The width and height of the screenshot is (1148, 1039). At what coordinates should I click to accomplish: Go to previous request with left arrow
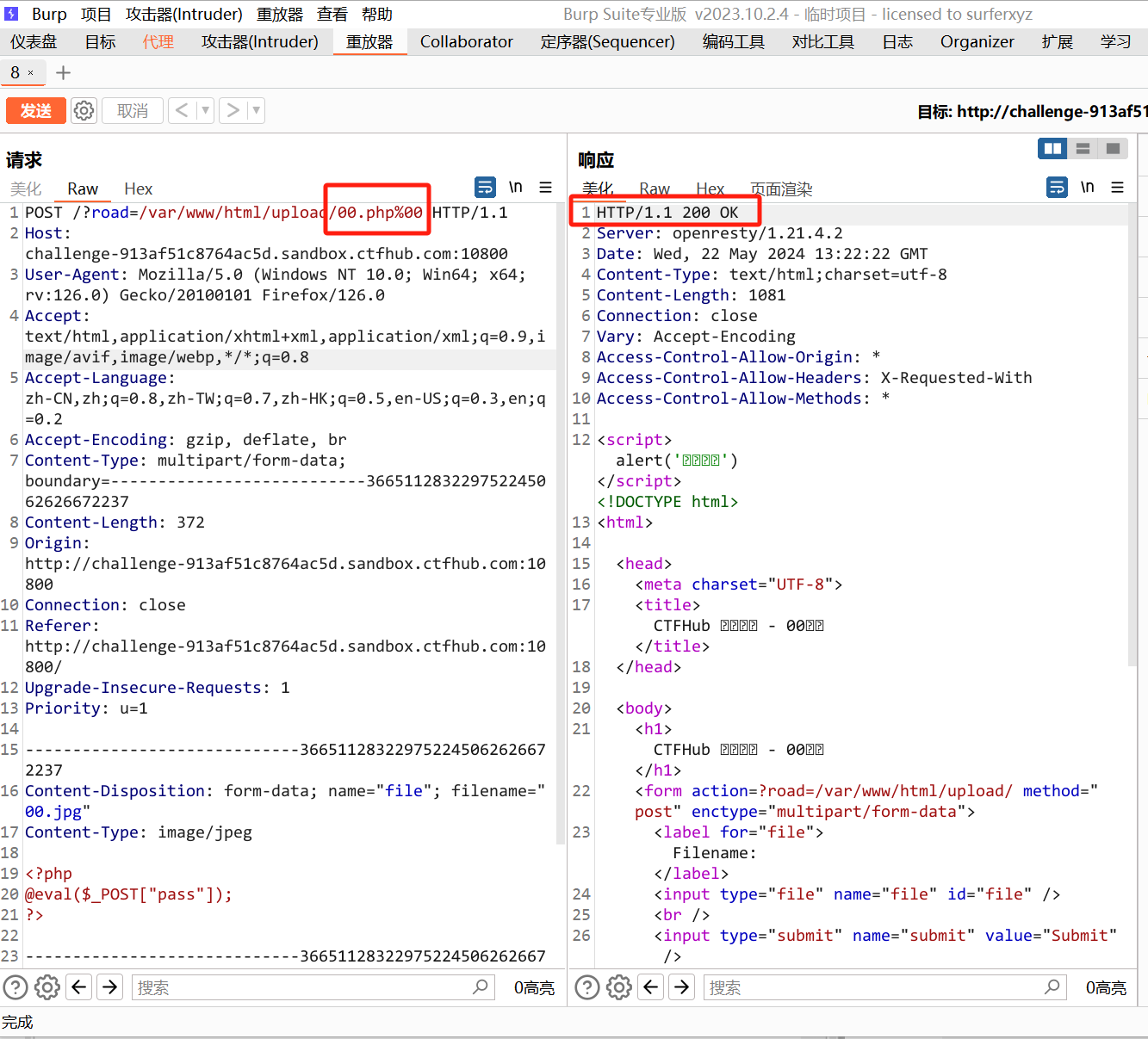pos(182,111)
